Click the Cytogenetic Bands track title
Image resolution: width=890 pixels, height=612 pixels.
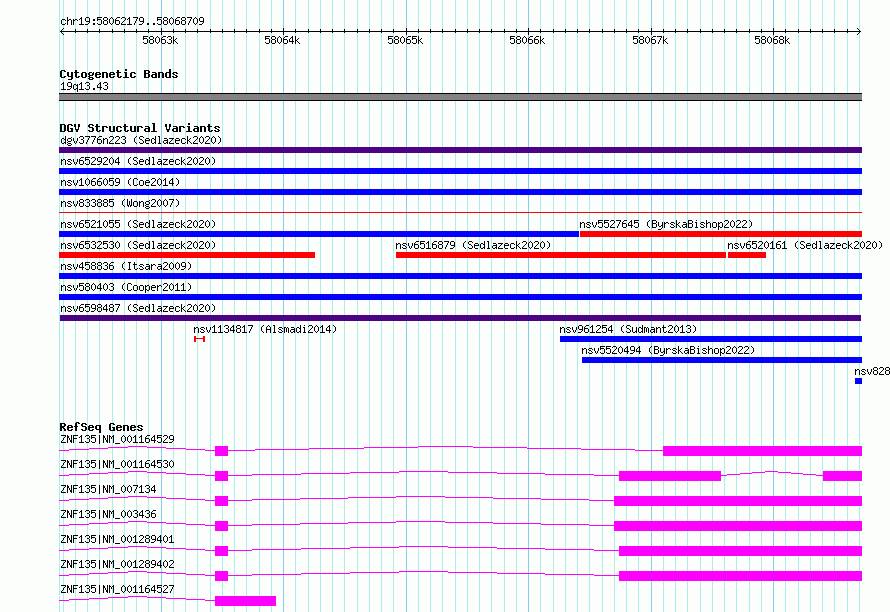point(119,74)
